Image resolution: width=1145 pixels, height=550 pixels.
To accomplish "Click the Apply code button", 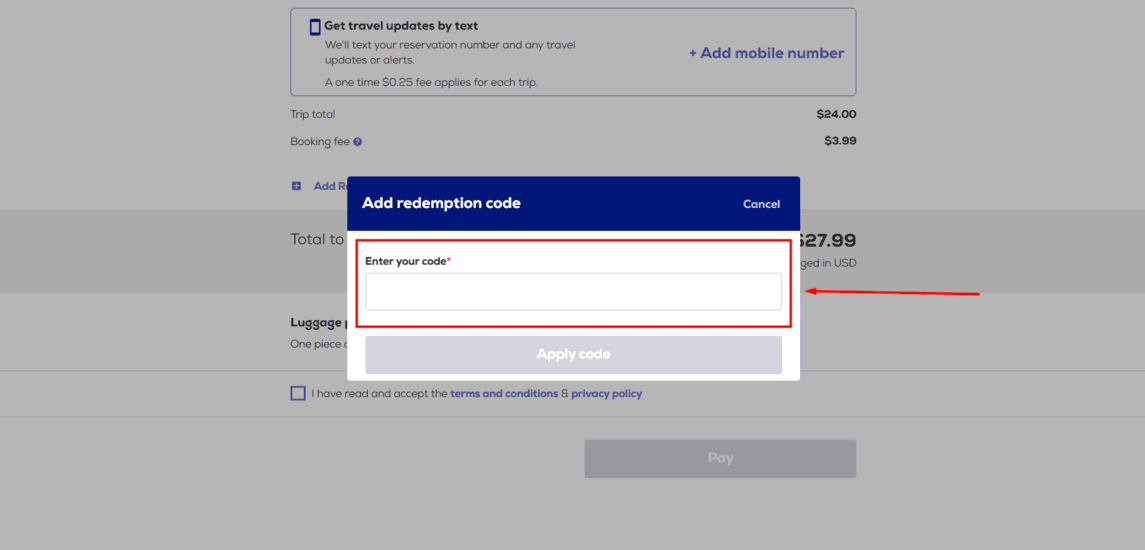I will pos(573,355).
